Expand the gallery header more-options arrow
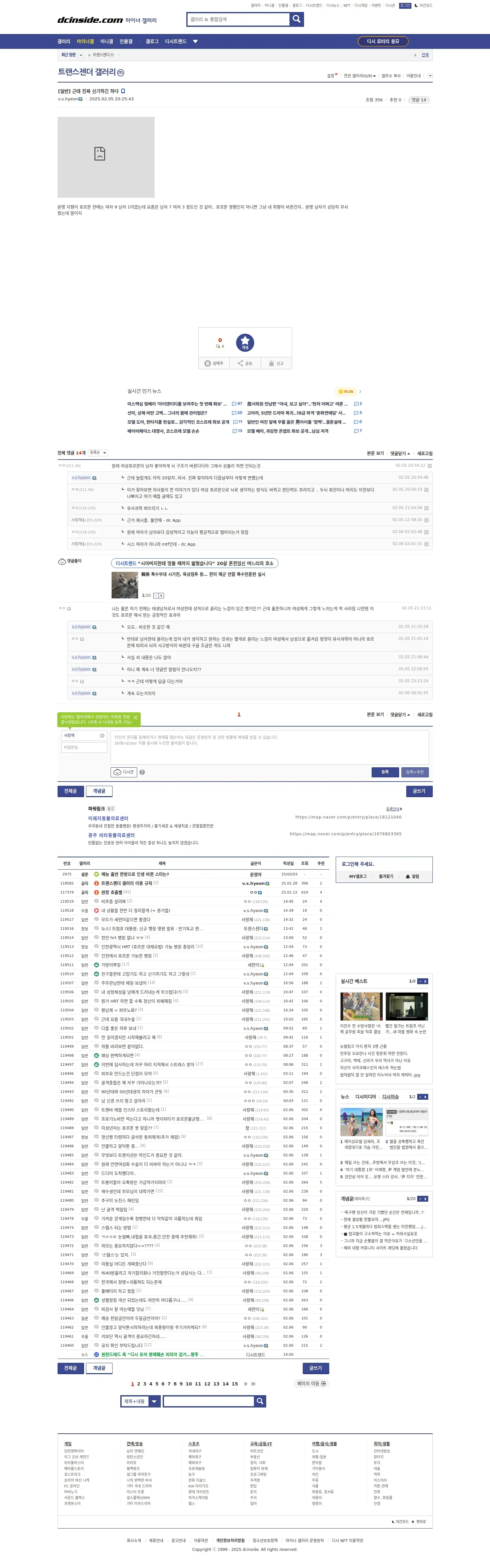The height and width of the screenshot is (1568, 490). point(430,76)
